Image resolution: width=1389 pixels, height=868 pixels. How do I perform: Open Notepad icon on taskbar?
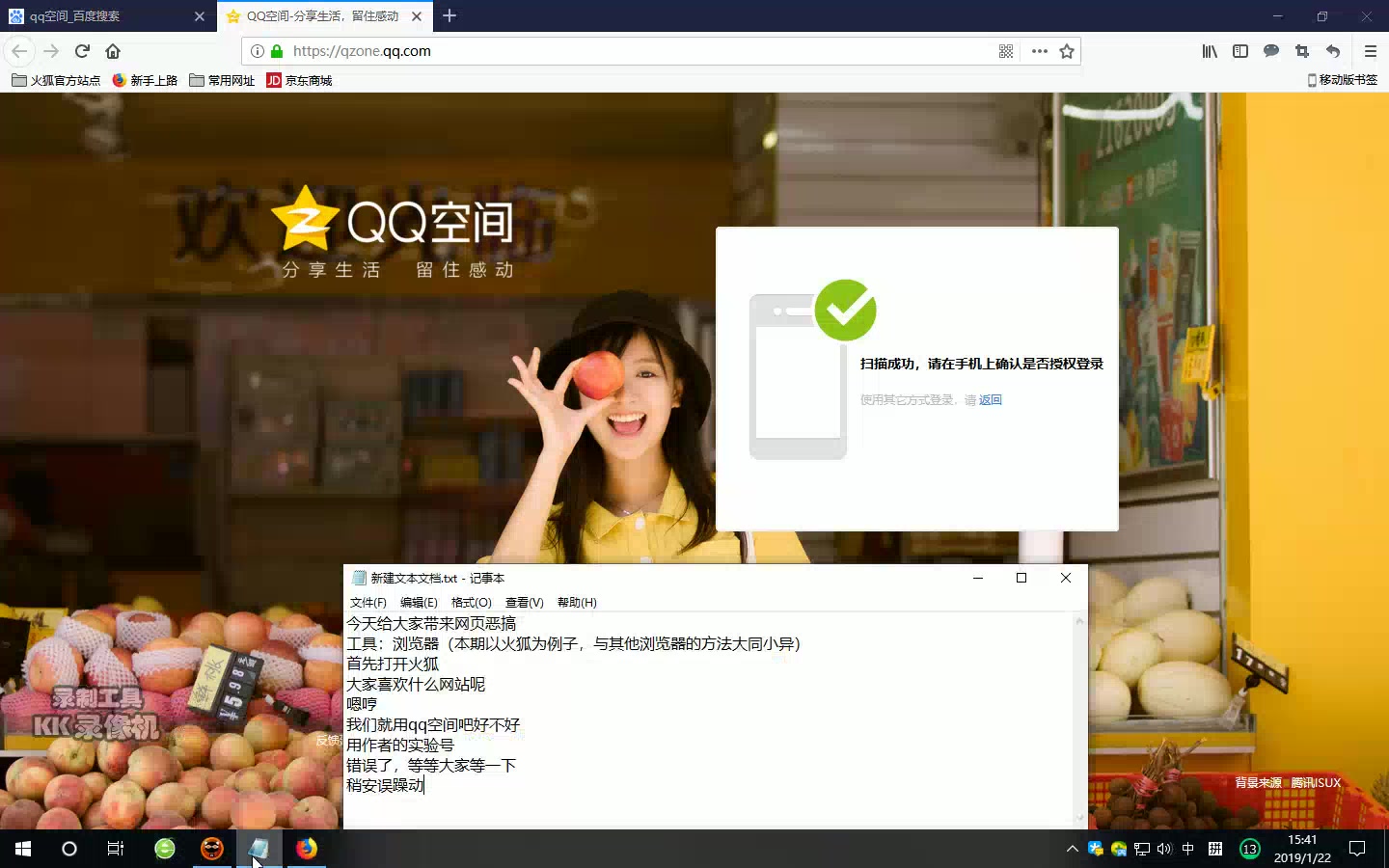[x=259, y=849]
